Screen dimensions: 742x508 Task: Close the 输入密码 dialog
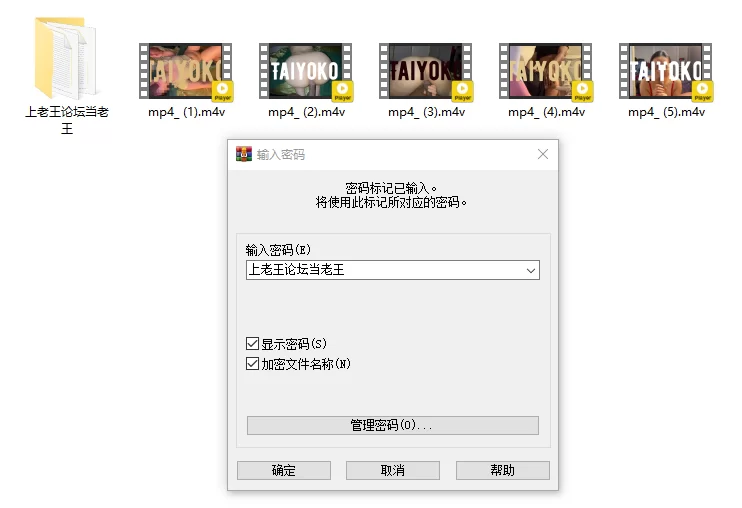tap(543, 154)
